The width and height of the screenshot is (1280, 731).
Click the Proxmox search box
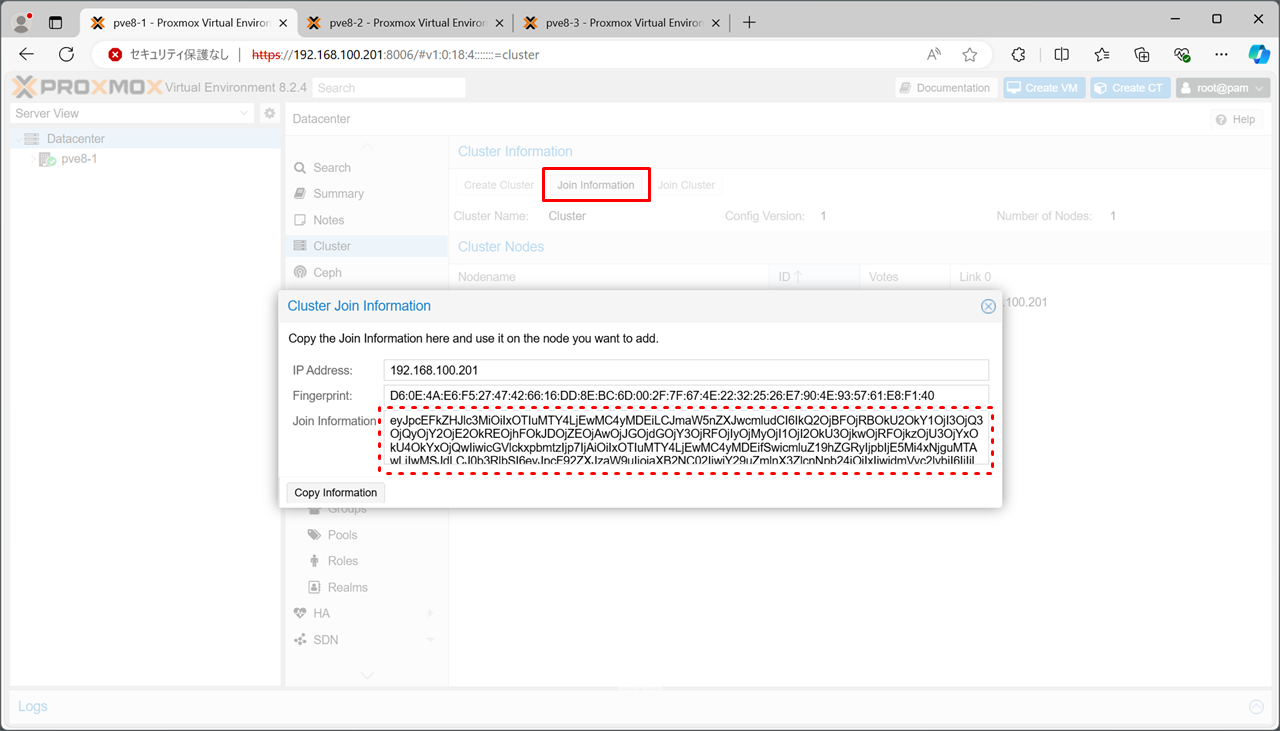[389, 88]
